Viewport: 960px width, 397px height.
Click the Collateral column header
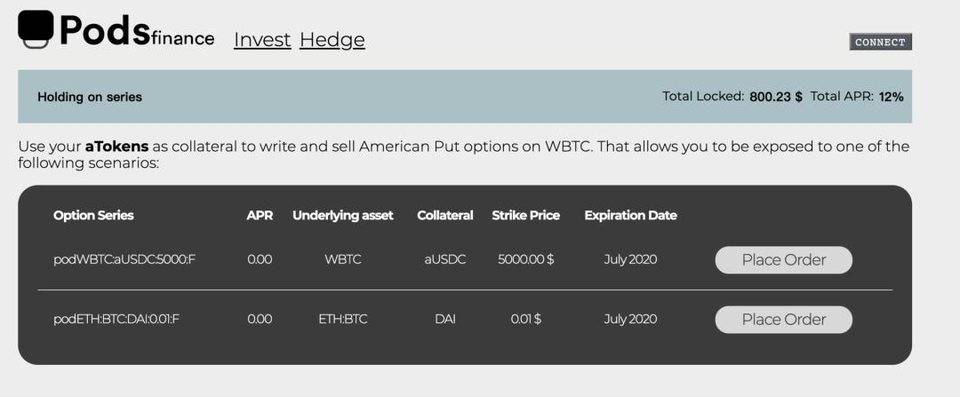tap(445, 216)
